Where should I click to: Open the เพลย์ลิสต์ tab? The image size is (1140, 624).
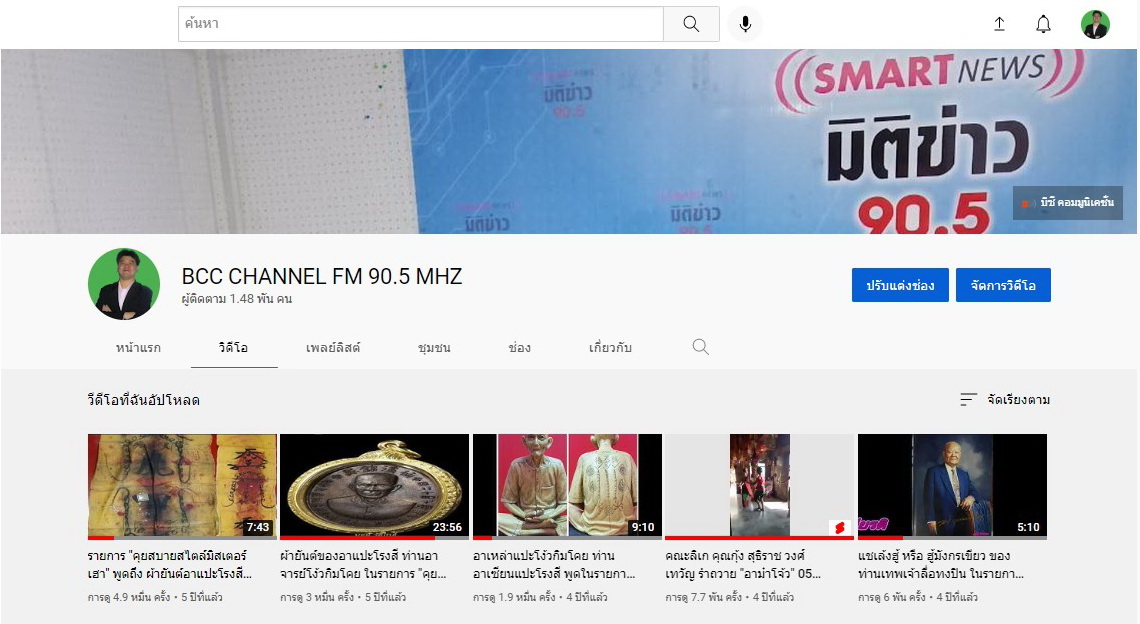coord(332,348)
